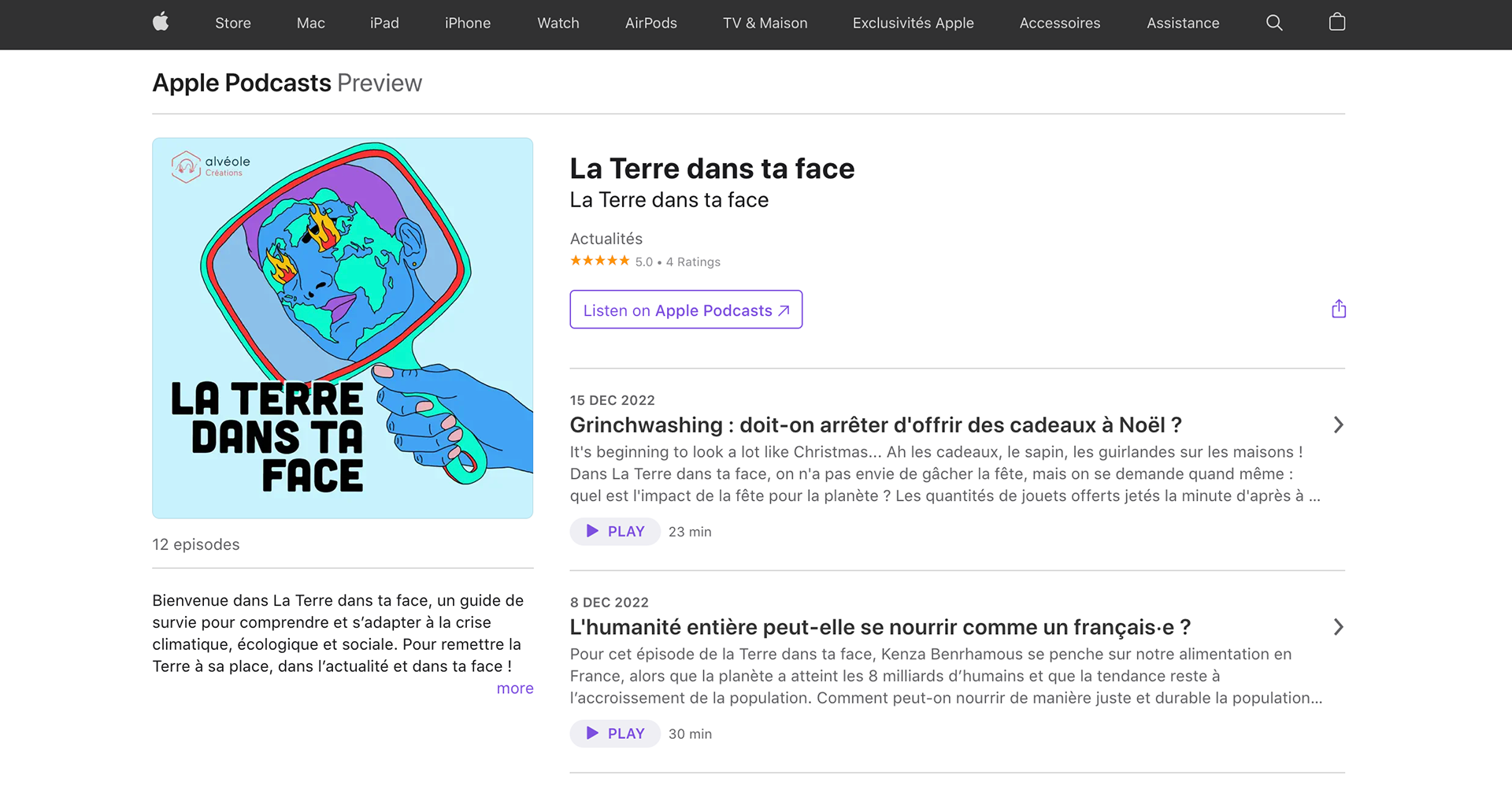Open the search magnifier icon
The height and width of the screenshot is (794, 1512).
coord(1274,23)
